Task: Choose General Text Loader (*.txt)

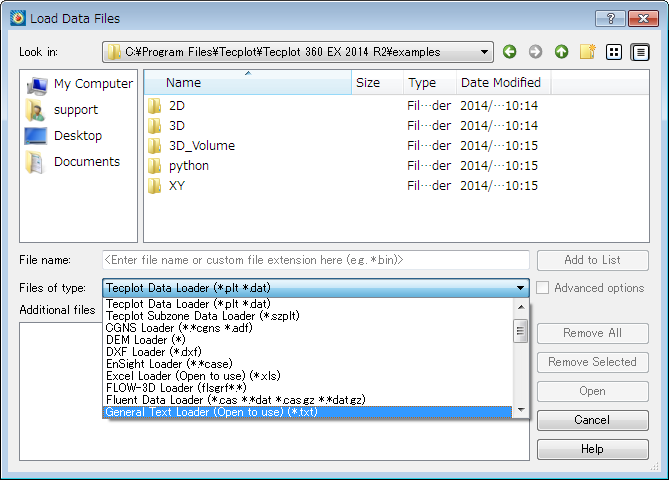Action: pyautogui.click(x=308, y=412)
